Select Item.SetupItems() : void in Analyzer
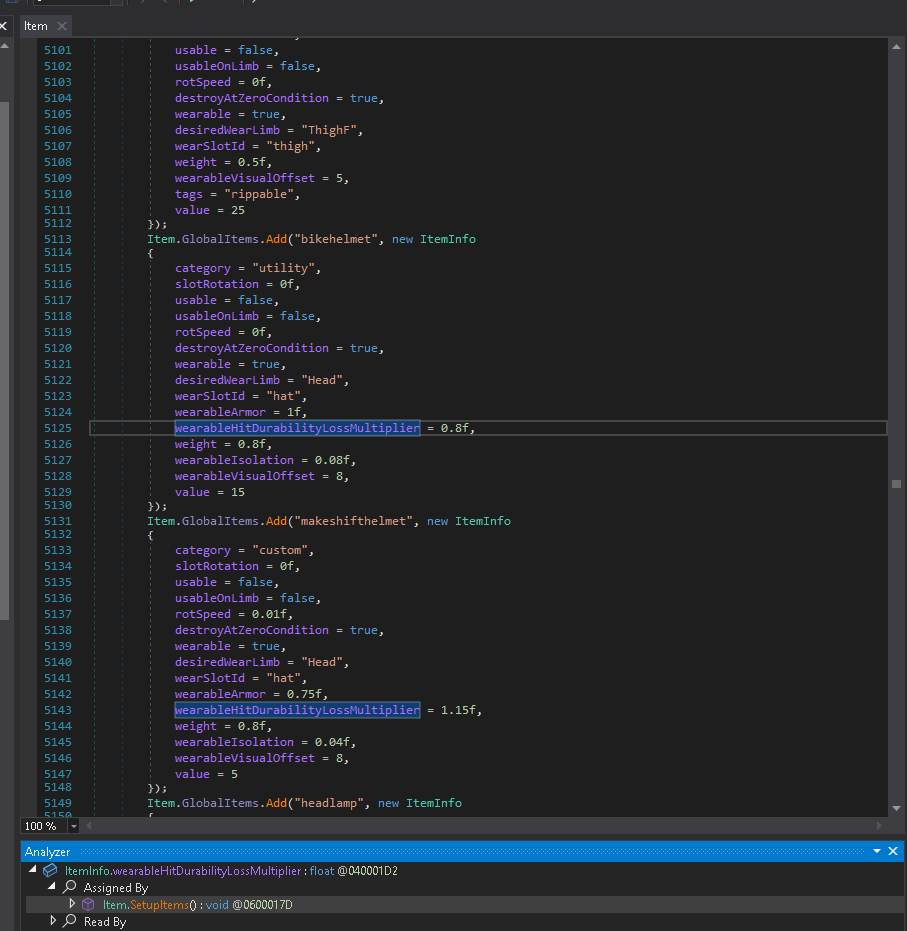Screen dimensions: 907x931 pos(198,905)
